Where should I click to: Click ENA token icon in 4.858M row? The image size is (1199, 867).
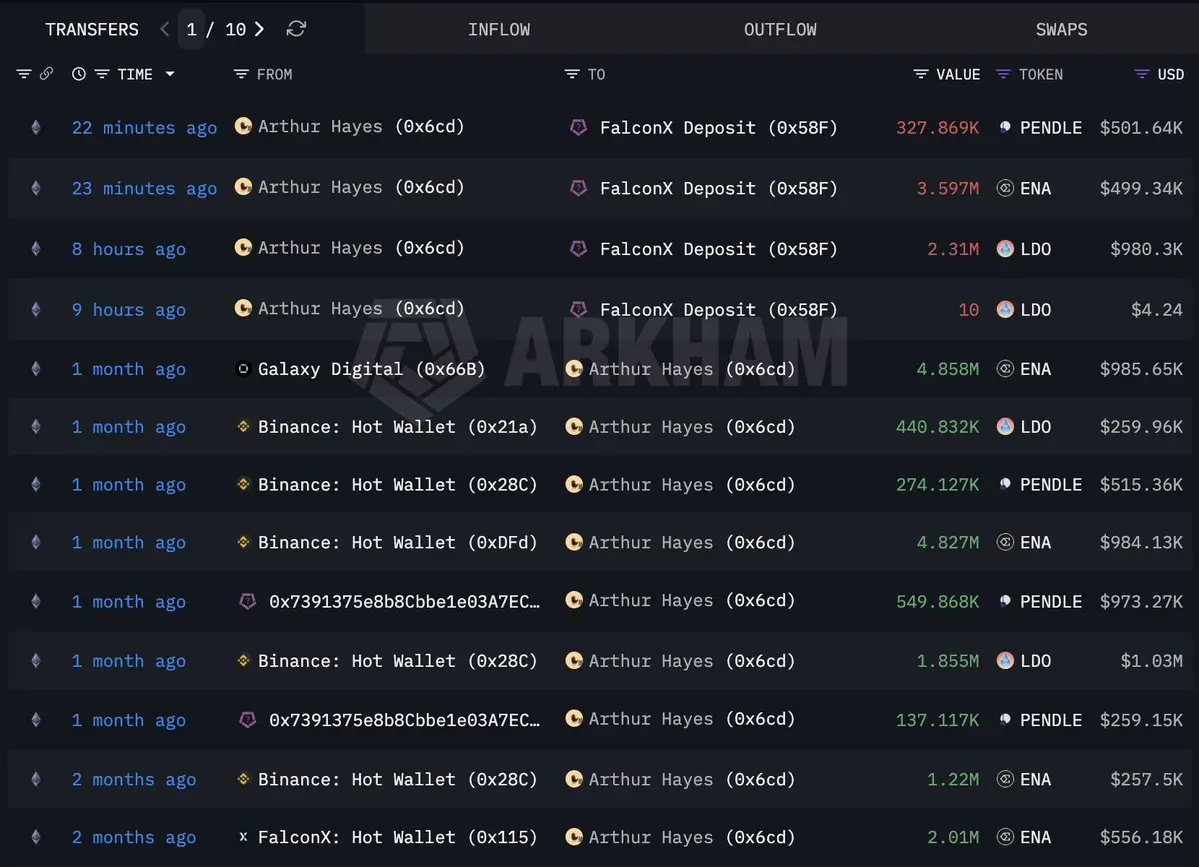(x=1006, y=369)
